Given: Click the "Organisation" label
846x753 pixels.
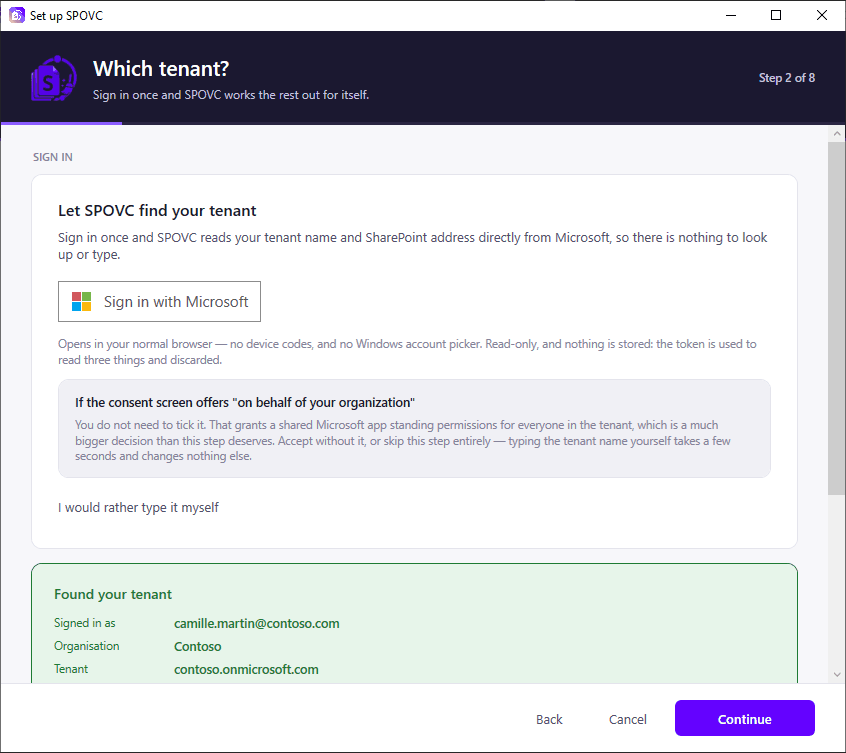Looking at the screenshot, I should [86, 646].
